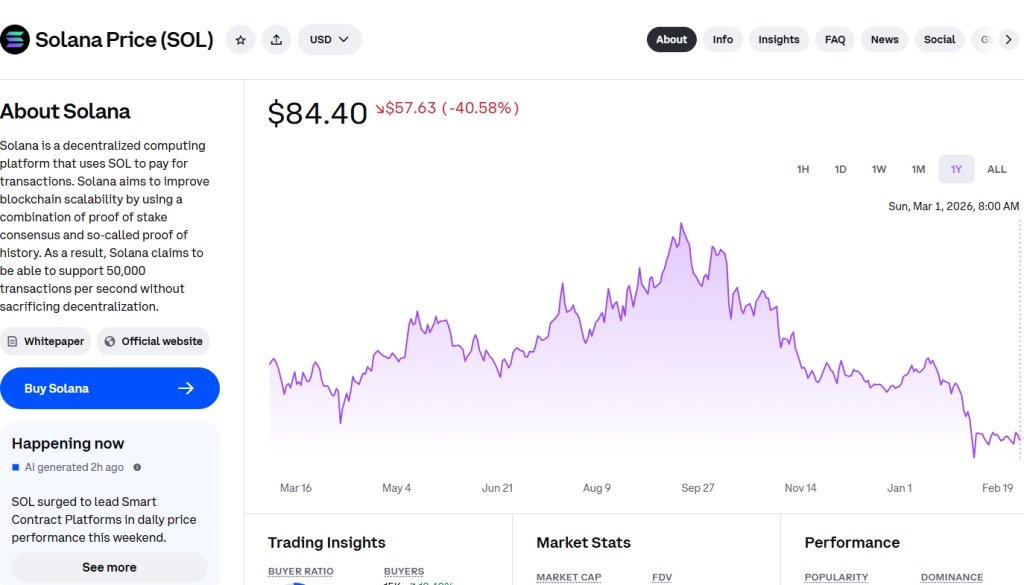The width and height of the screenshot is (1024, 585).
Task: Click the Solana logo icon
Action: pyautogui.click(x=14, y=39)
